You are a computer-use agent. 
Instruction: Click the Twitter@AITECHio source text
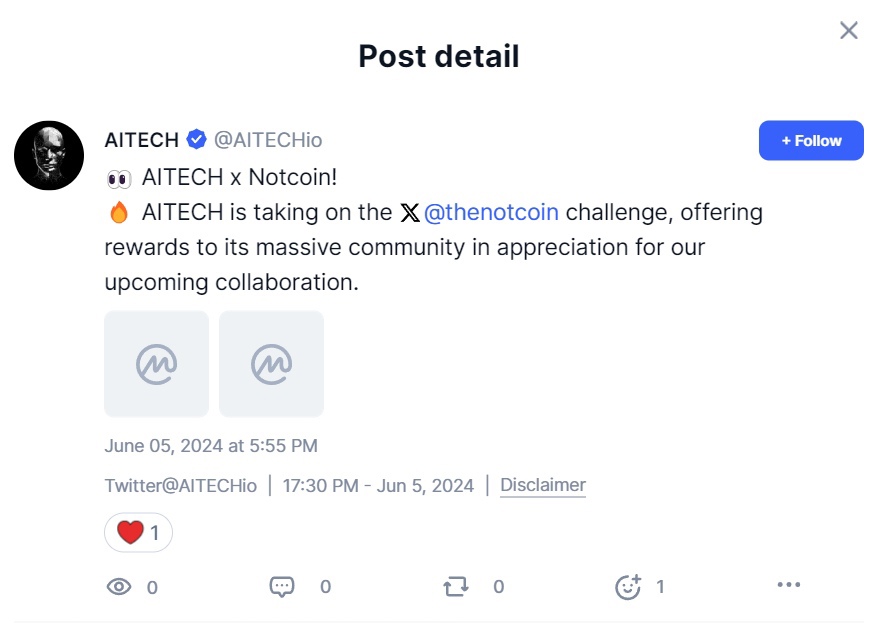[x=181, y=486]
